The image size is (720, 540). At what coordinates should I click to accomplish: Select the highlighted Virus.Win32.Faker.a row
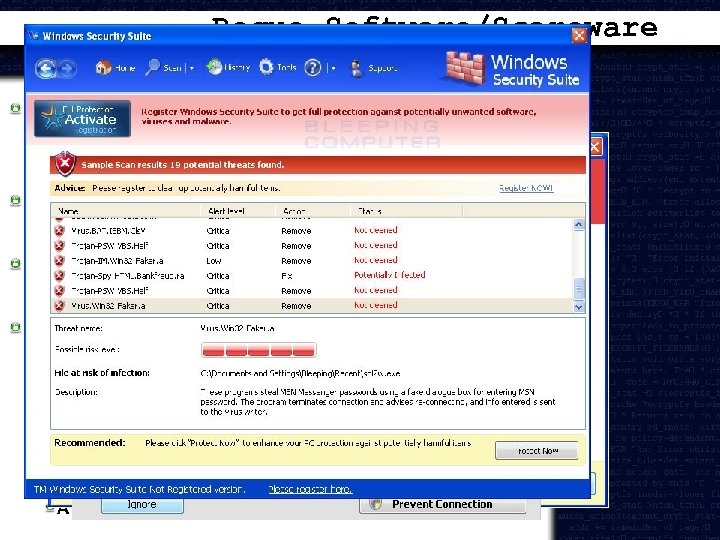[x=311, y=305]
